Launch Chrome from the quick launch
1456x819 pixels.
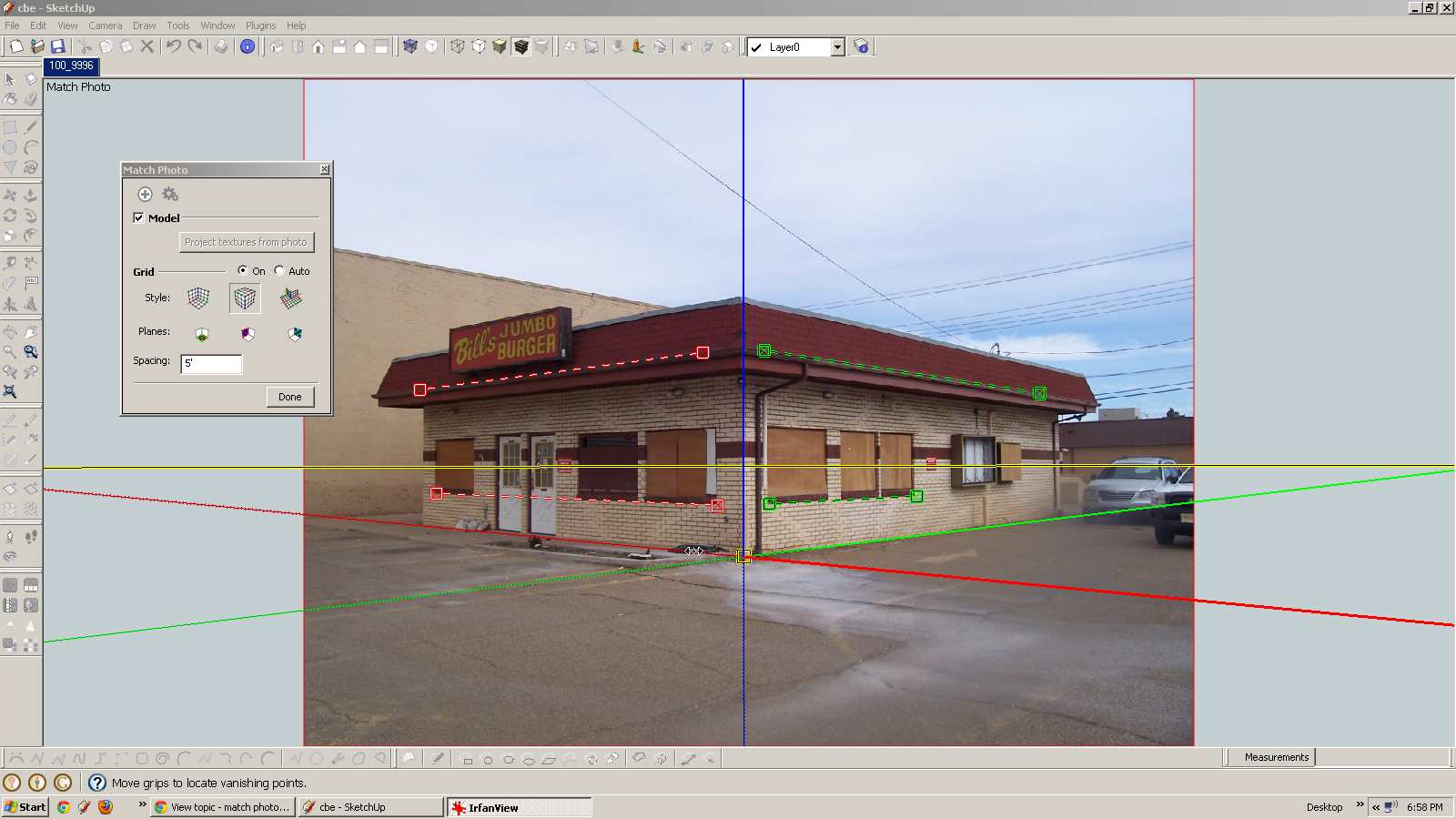point(63,806)
